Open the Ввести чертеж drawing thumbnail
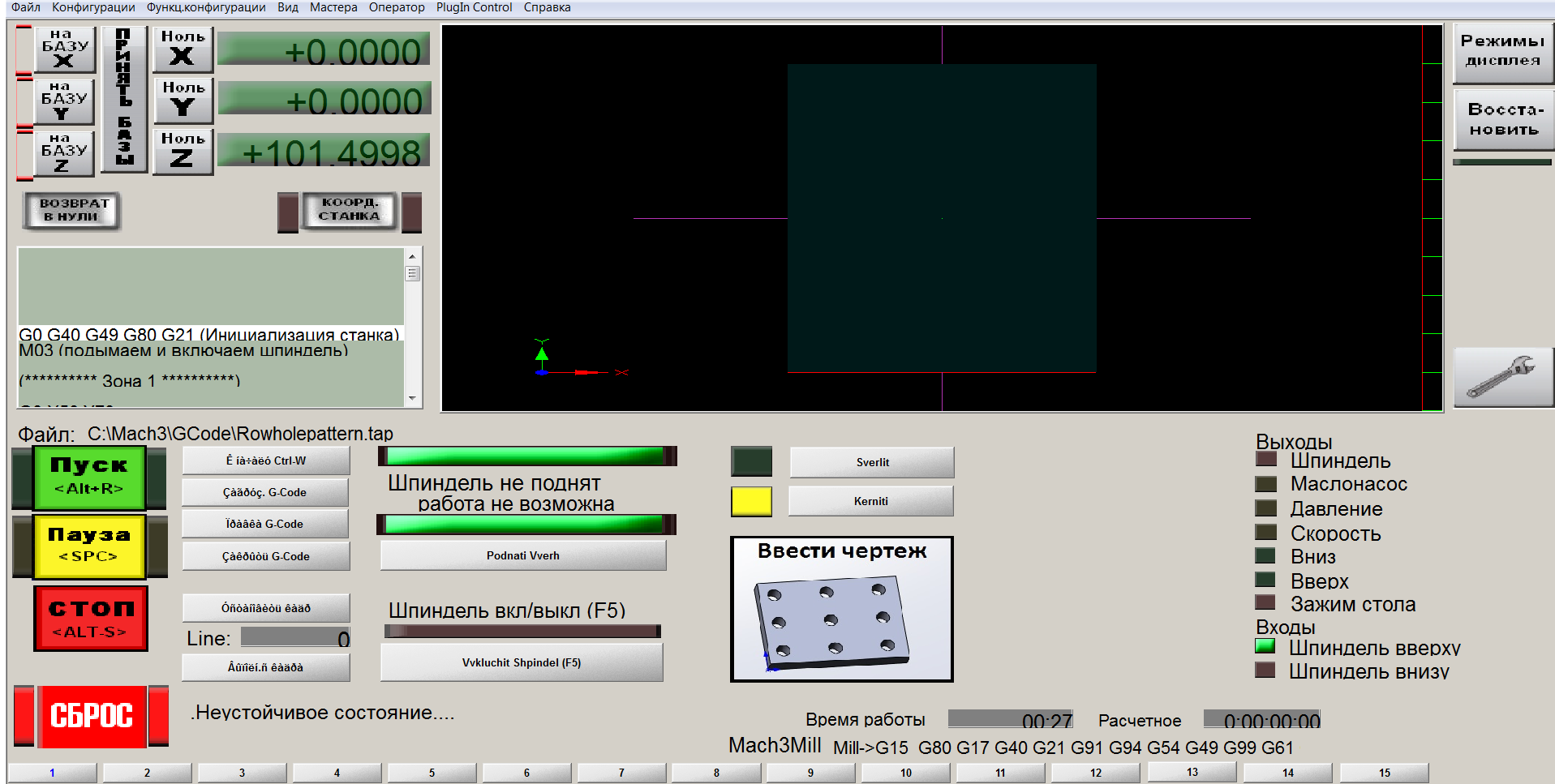 point(842,609)
